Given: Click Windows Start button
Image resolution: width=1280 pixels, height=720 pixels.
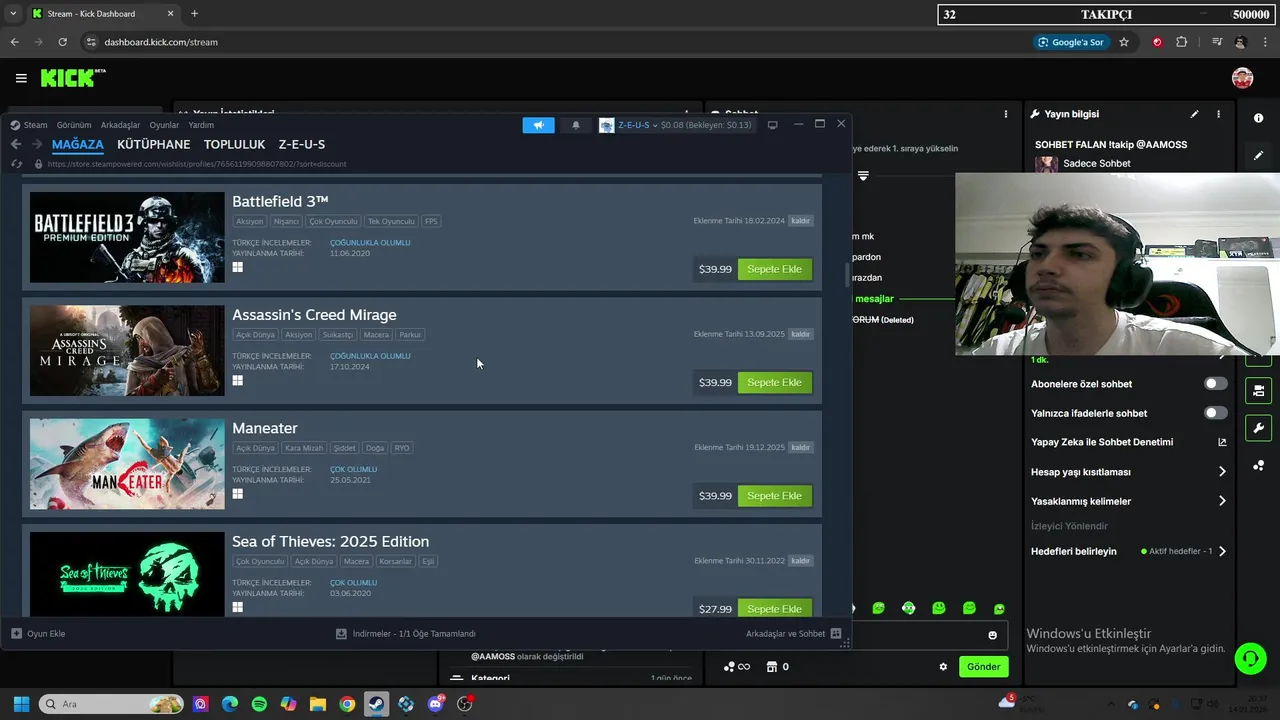Looking at the screenshot, I should [21, 704].
